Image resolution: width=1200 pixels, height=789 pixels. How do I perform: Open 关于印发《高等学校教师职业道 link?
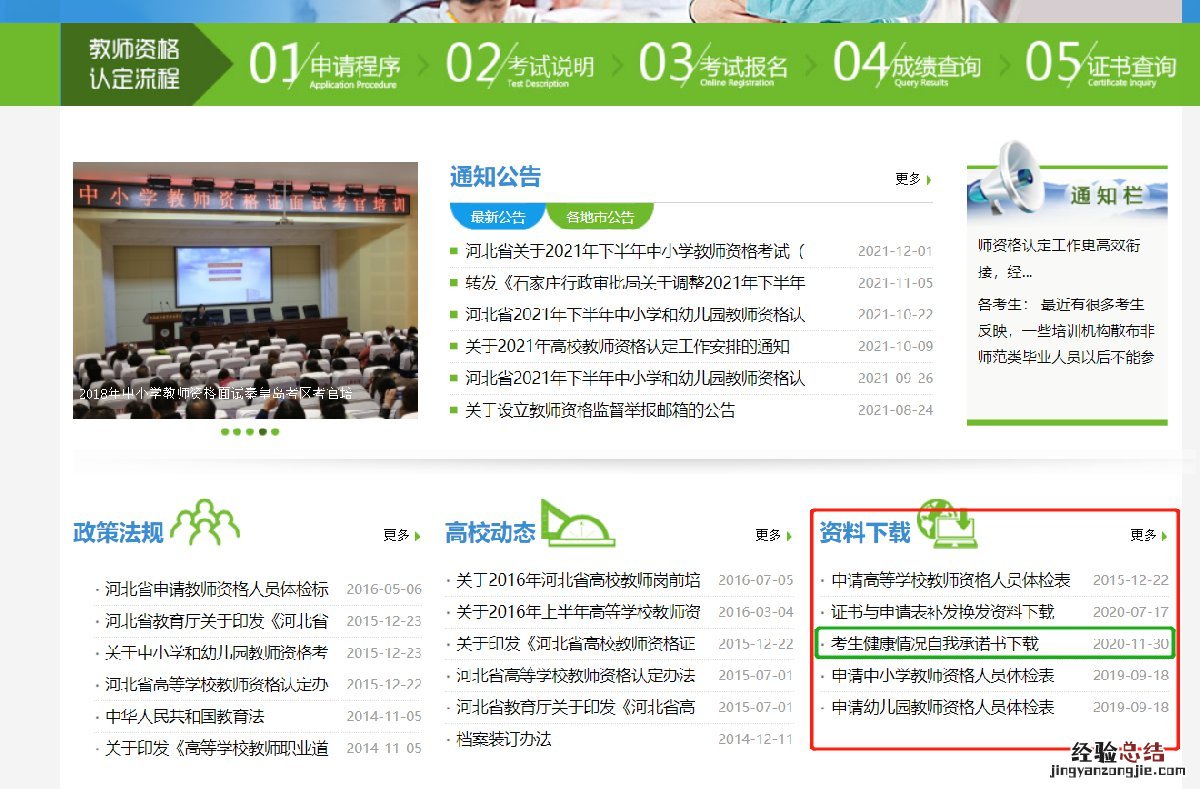coord(217,749)
